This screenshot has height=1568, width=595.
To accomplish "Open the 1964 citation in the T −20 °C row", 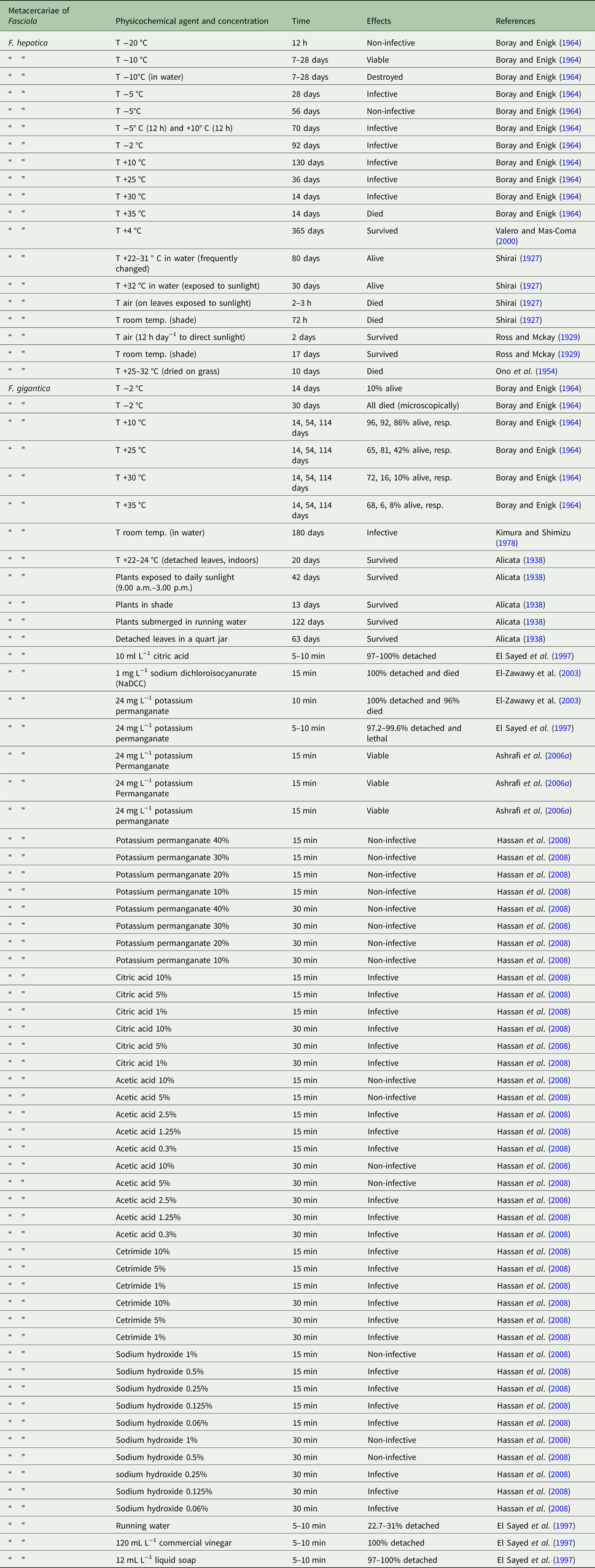I will [570, 43].
